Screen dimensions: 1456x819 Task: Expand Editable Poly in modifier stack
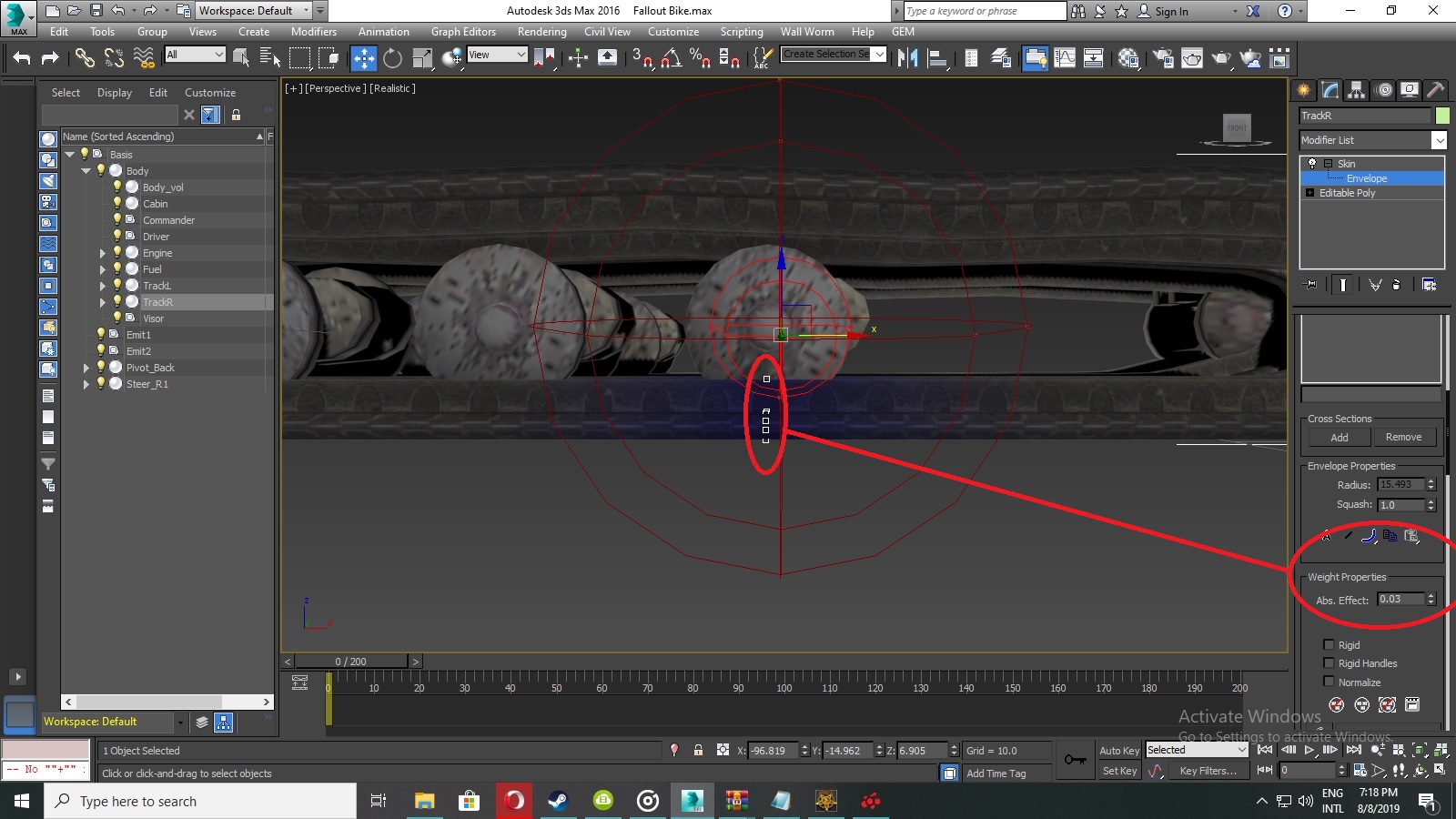click(1309, 193)
